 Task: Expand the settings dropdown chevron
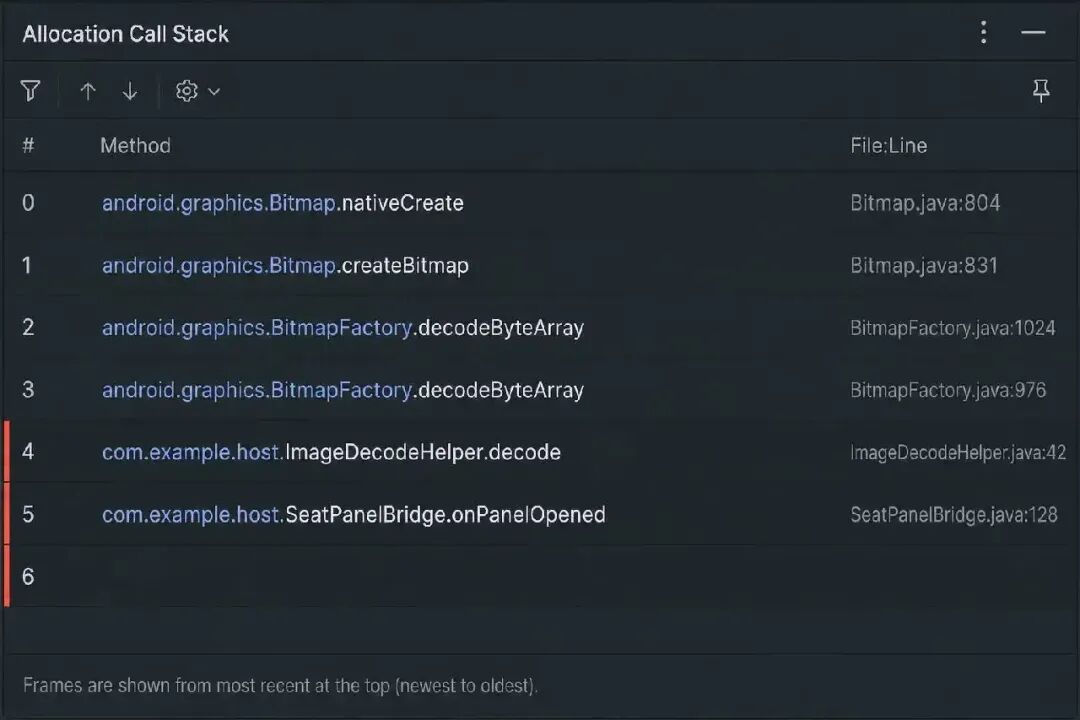(x=214, y=91)
